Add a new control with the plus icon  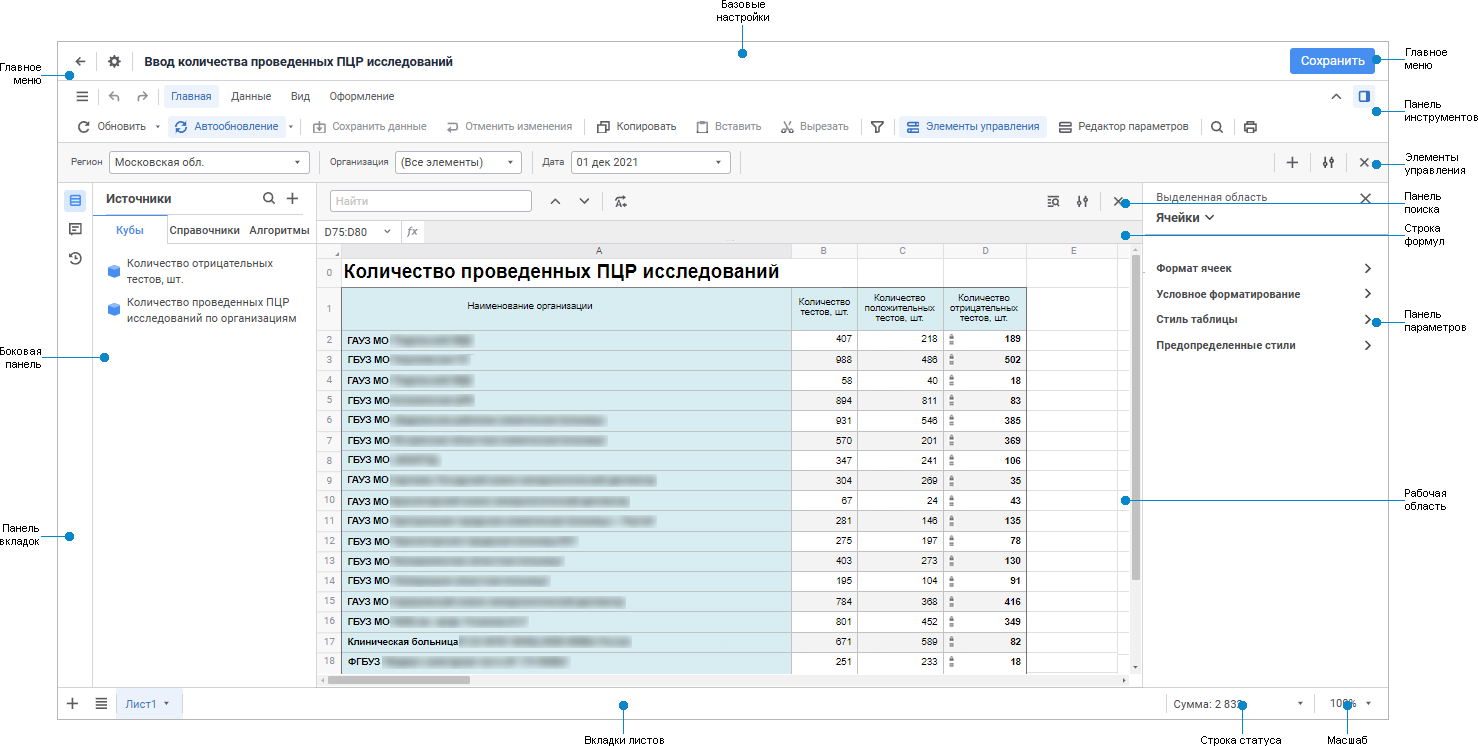pyautogui.click(x=1292, y=162)
